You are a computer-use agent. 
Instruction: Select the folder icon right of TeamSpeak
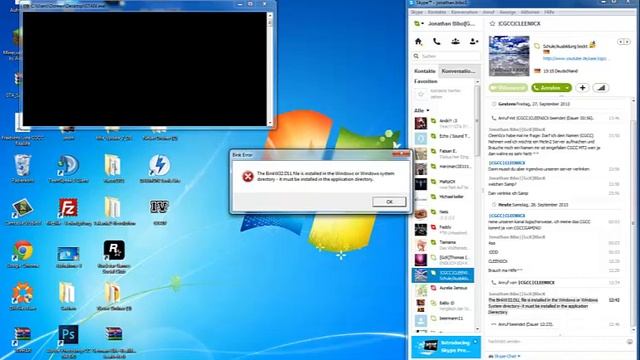(x=113, y=168)
